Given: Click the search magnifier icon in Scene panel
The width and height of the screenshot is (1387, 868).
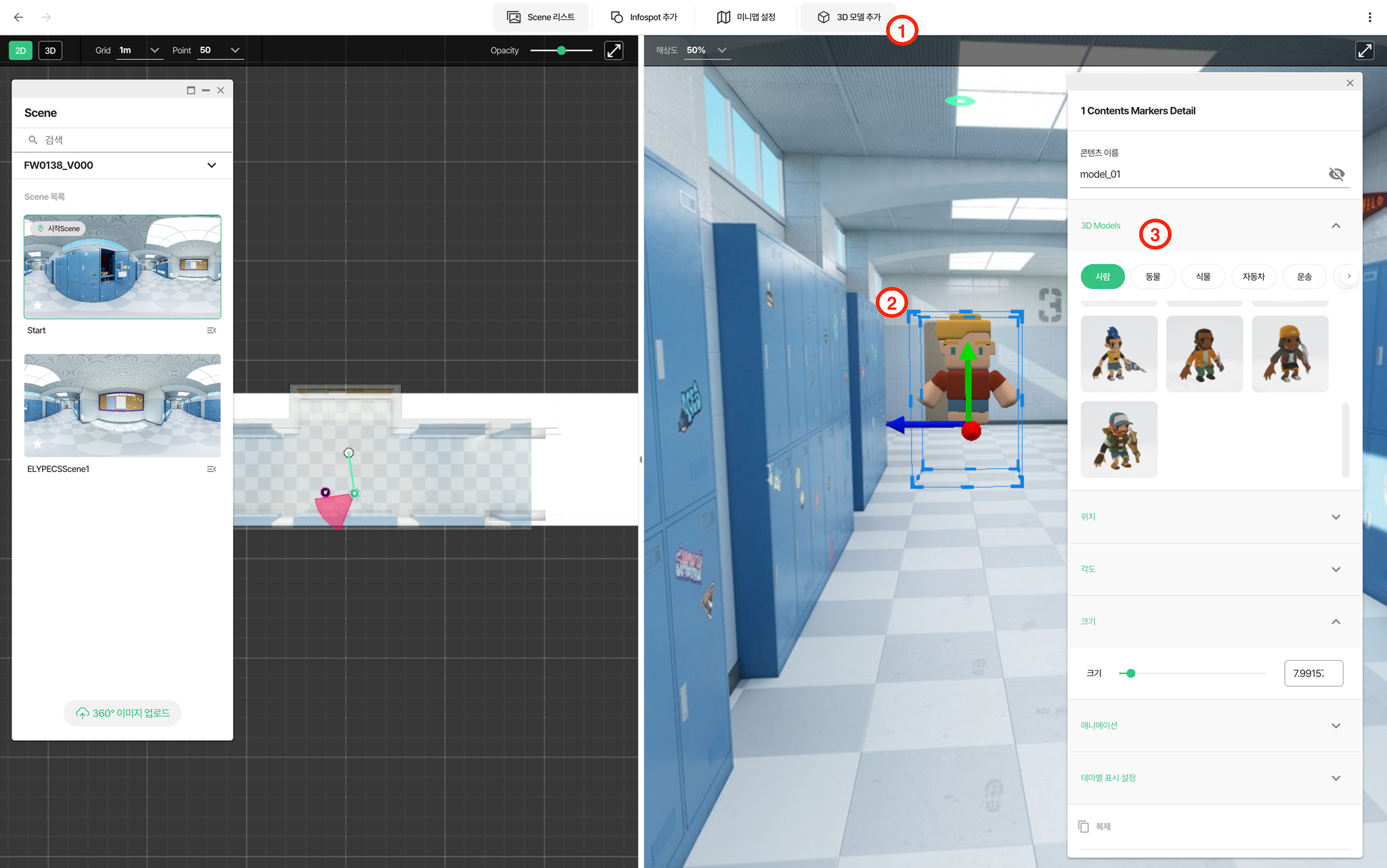Looking at the screenshot, I should 33,139.
